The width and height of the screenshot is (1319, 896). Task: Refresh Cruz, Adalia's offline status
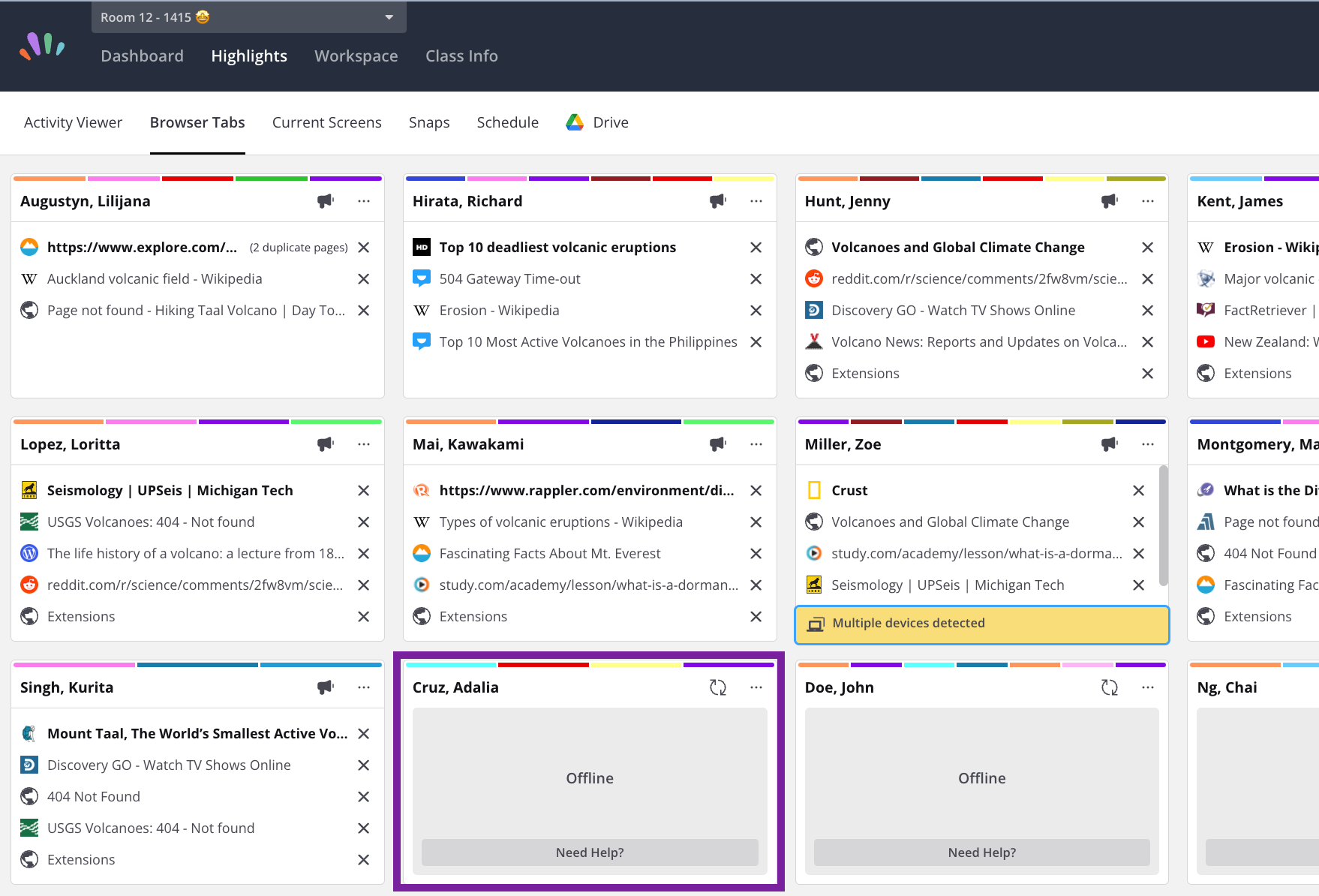[718, 687]
